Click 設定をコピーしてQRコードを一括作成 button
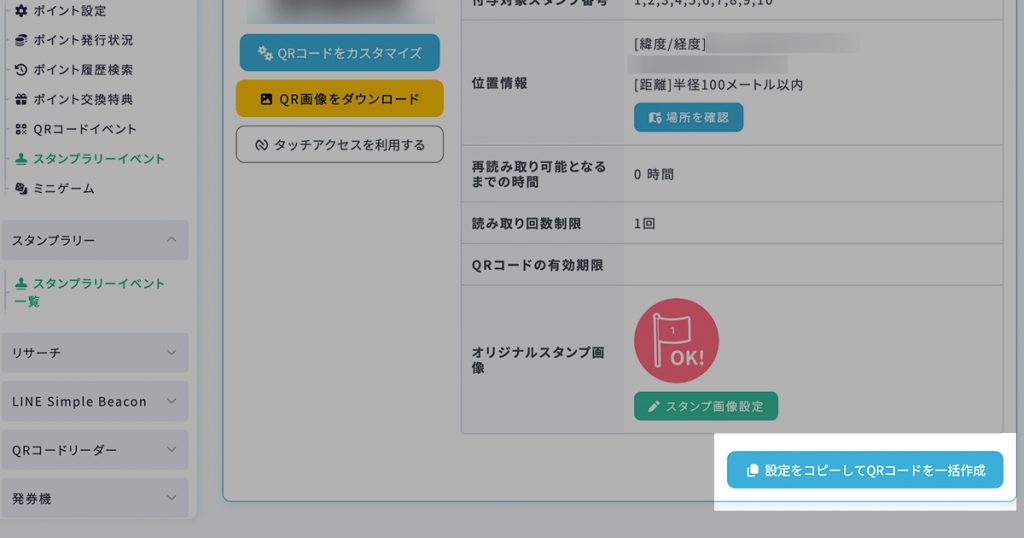The image size is (1024, 538). click(864, 470)
